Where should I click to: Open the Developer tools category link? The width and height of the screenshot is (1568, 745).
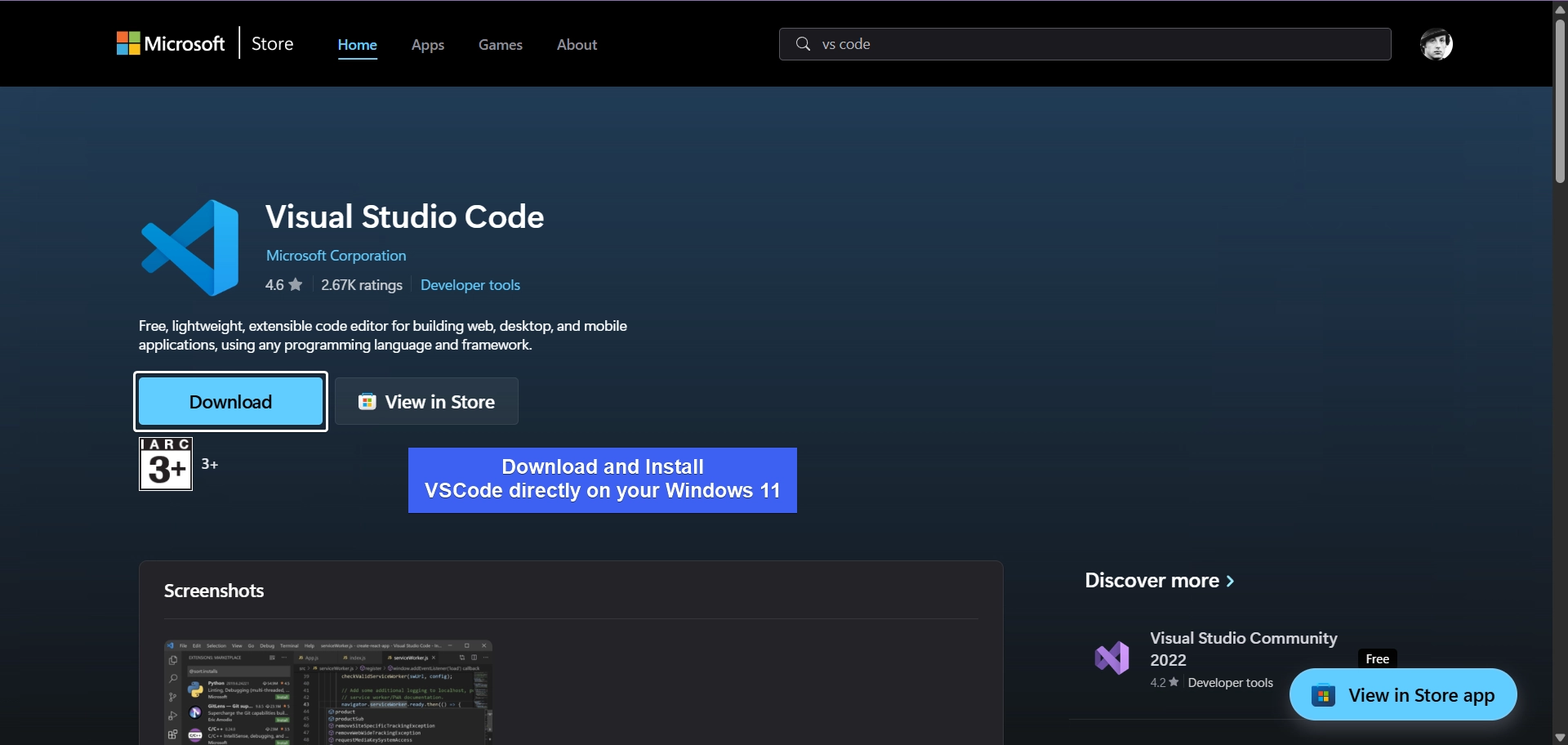[470, 285]
